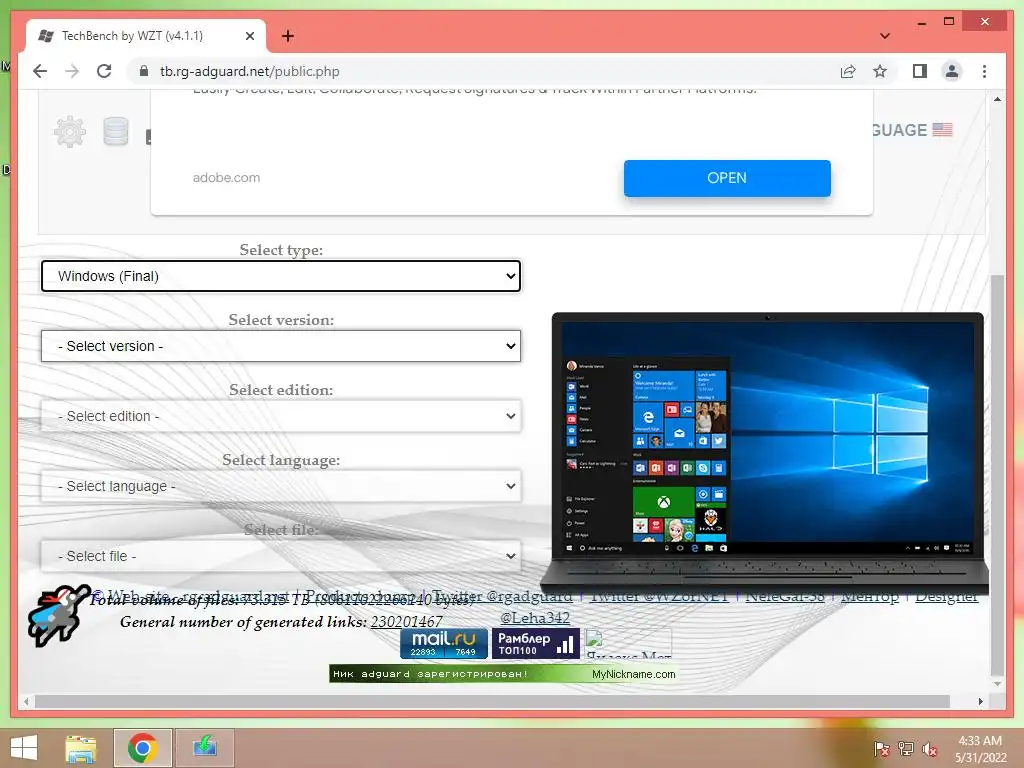Click the blue OPEN button in the ad

coord(727,178)
